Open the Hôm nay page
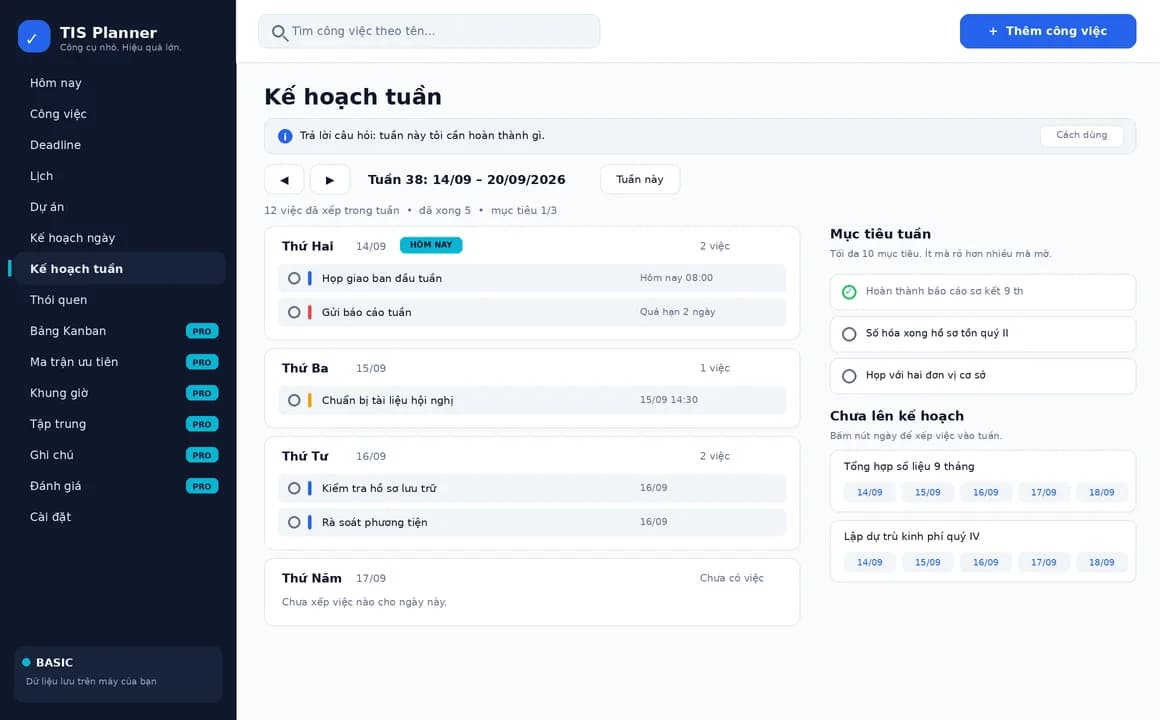Screen dimensions: 1160x720 pyautogui.click(x=120, y=83)
